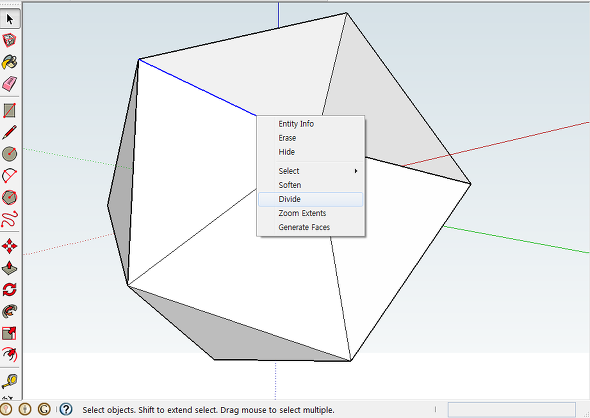Open Instructor via question mark icon
Viewport: 590px width, 418px height.
66,409
